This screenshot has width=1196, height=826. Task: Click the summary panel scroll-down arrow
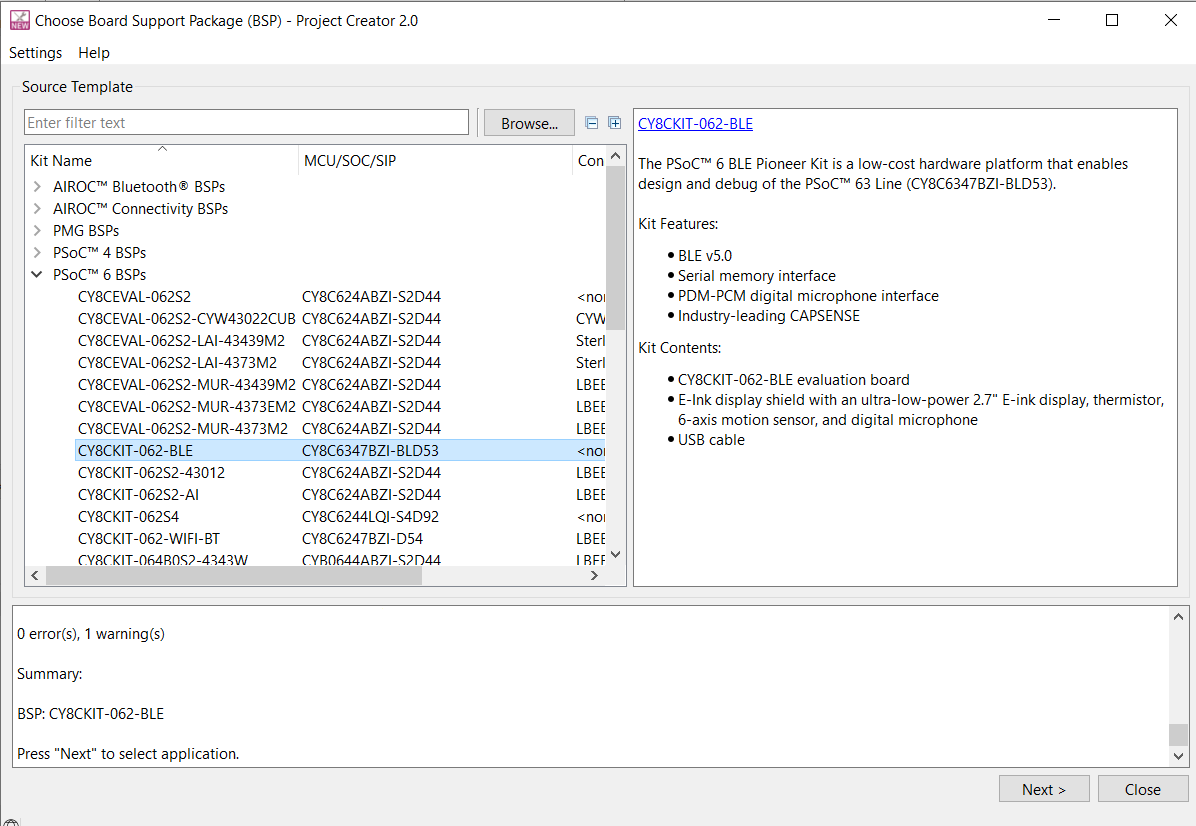[1178, 757]
